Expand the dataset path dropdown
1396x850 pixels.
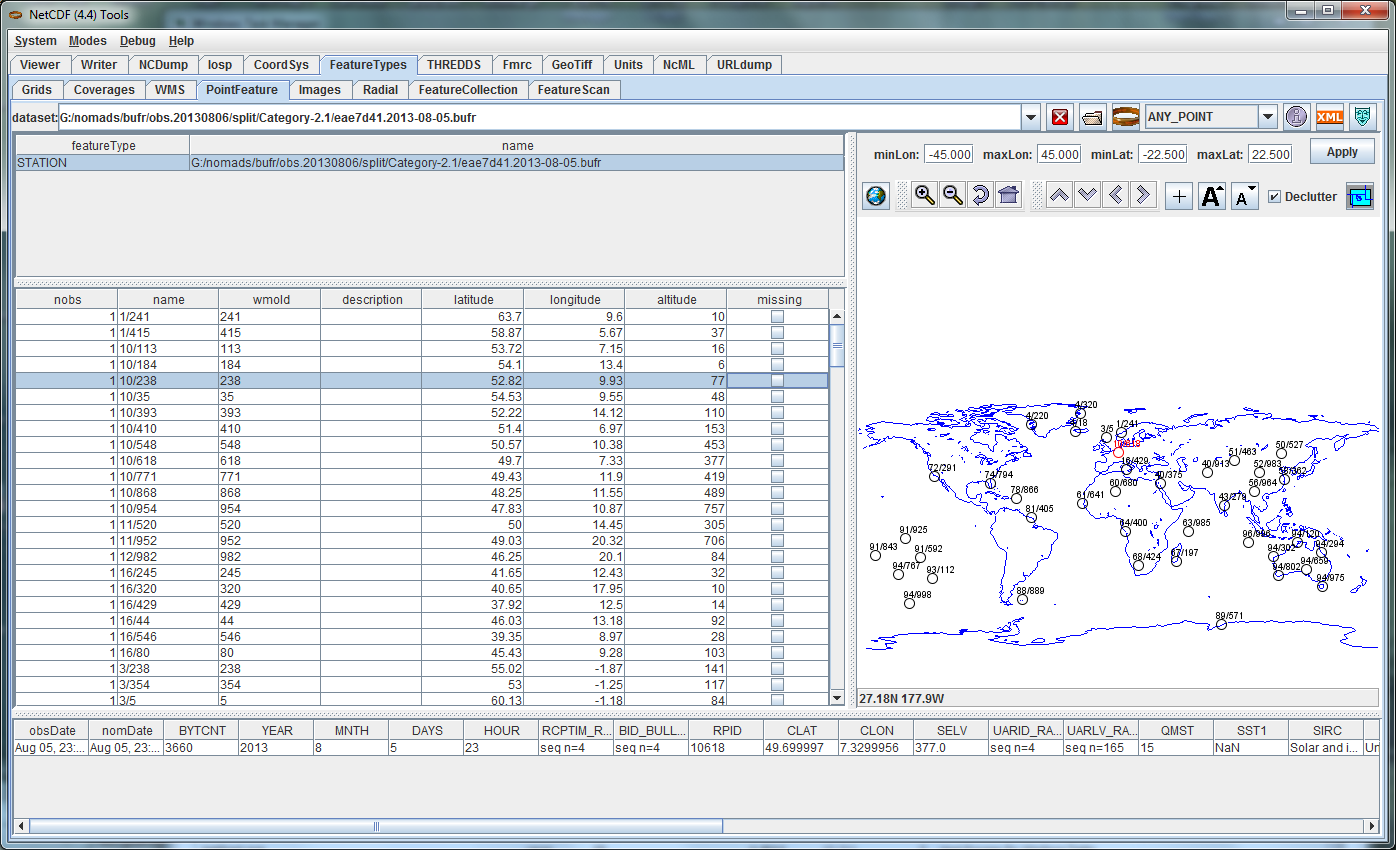point(1031,118)
